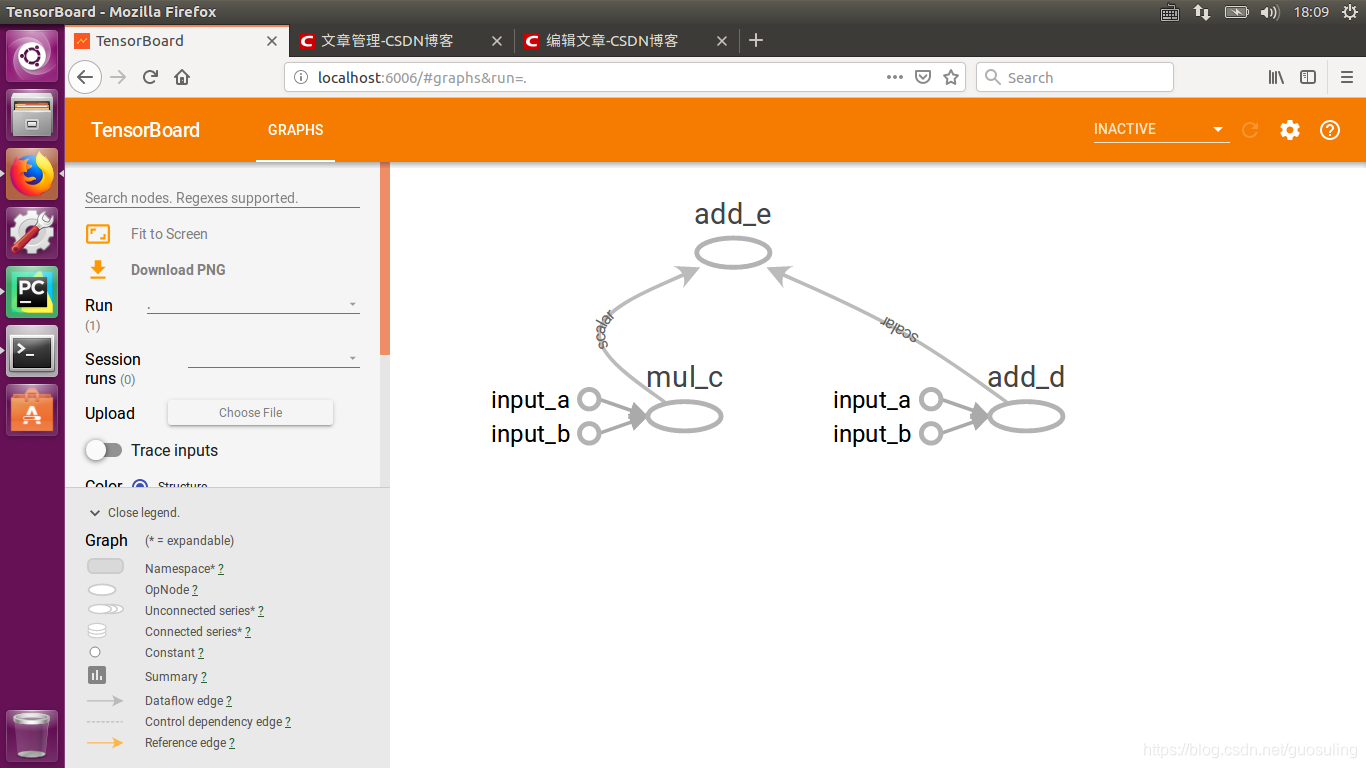The height and width of the screenshot is (768, 1366).
Task: Click Reference edge help link
Action: pyautogui.click(x=231, y=743)
